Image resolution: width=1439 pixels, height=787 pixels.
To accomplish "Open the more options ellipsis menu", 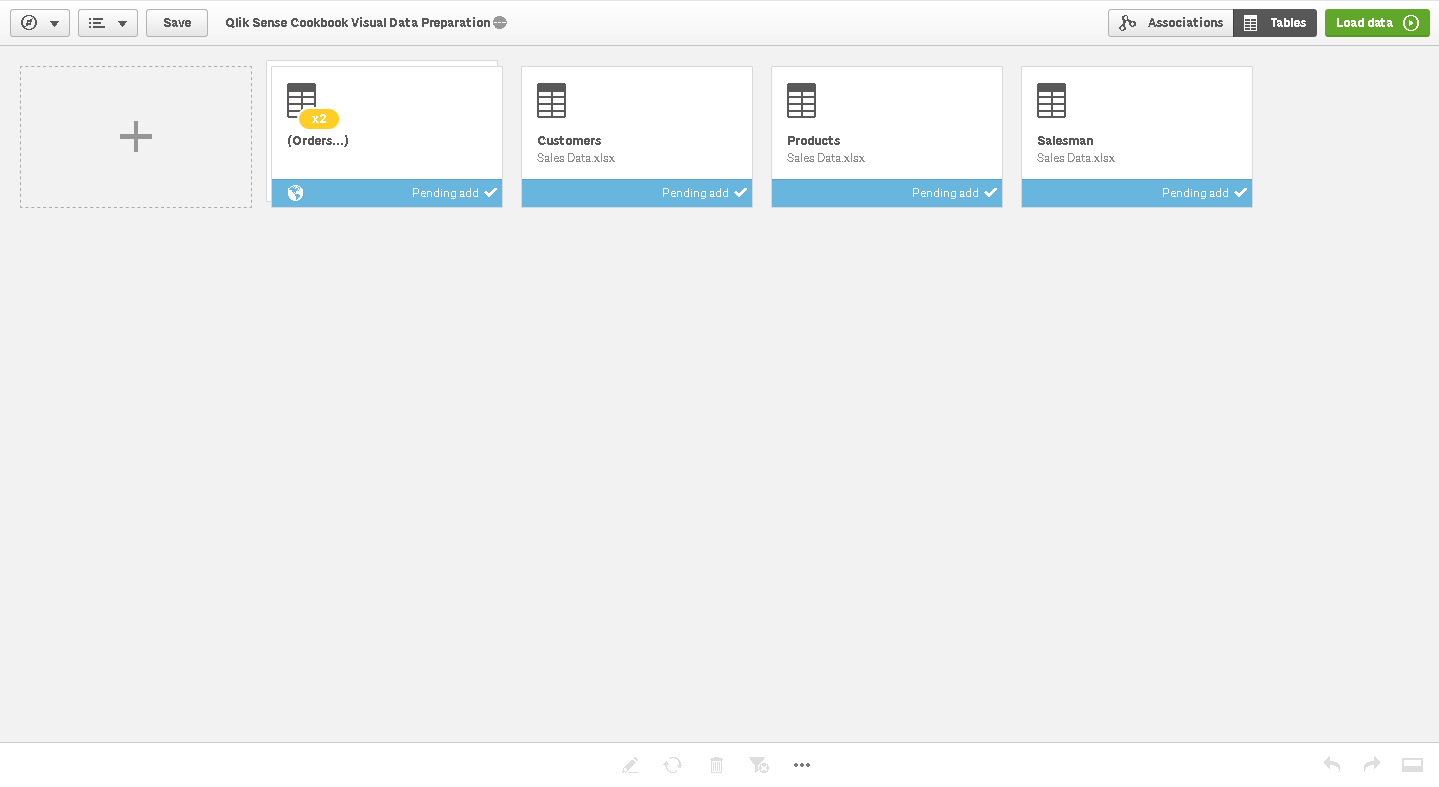I will tap(802, 765).
